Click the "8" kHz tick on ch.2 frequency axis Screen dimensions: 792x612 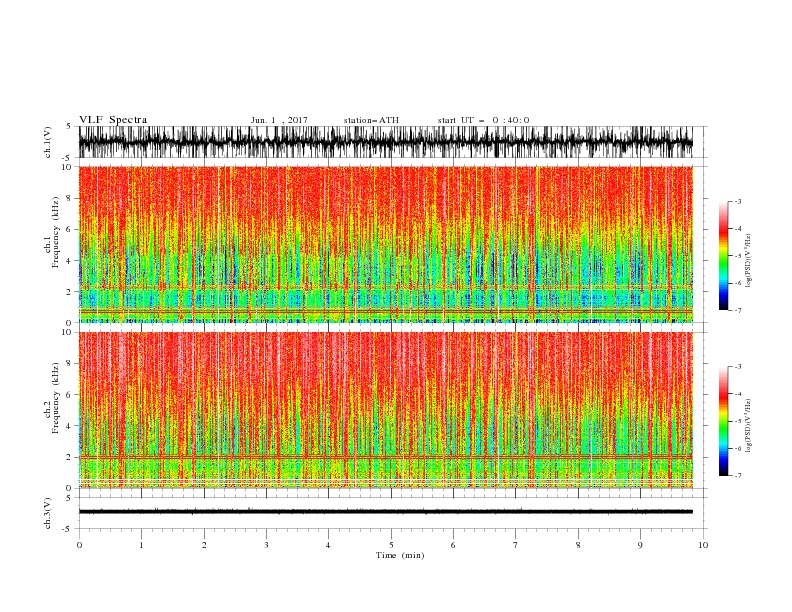pyautogui.click(x=70, y=364)
